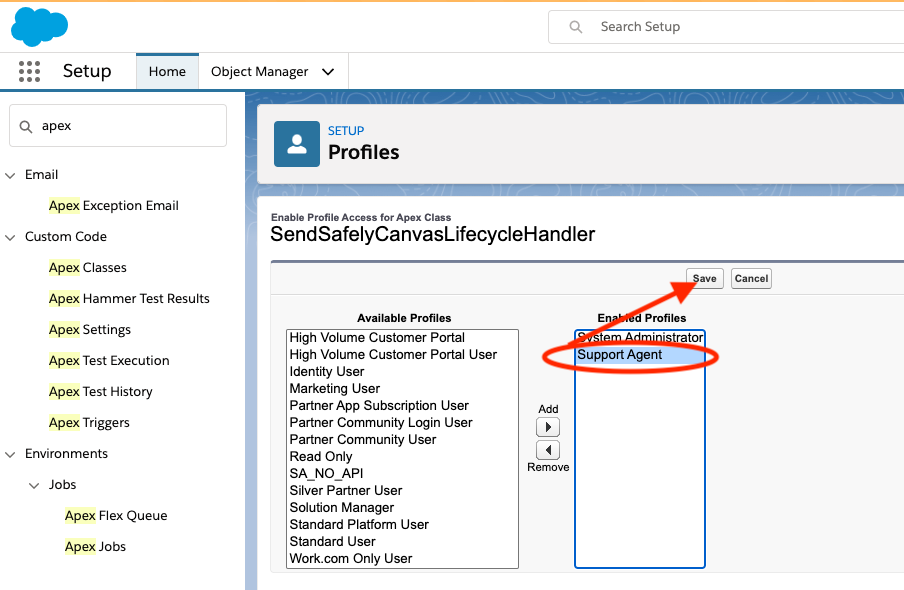
Task: Select Support Agent in Enabled Profiles
Action: (x=640, y=355)
